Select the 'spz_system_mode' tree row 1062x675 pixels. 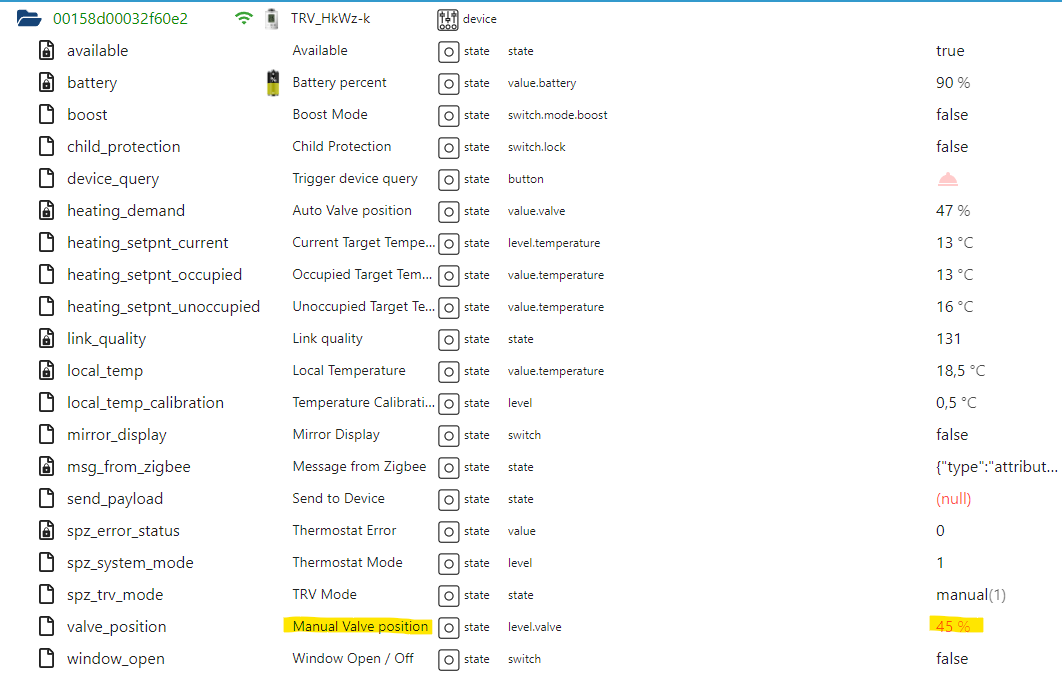point(130,563)
